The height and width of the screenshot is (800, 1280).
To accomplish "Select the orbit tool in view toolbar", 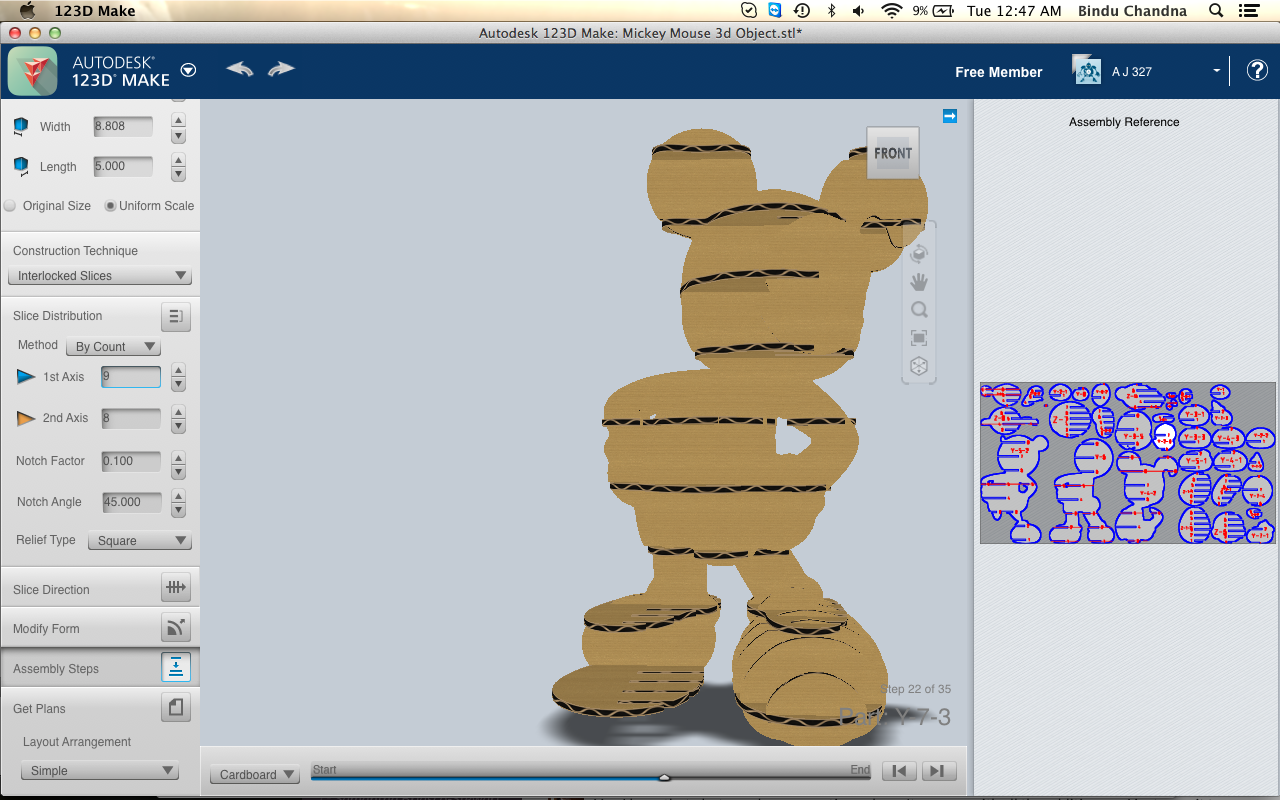I will click(x=919, y=254).
